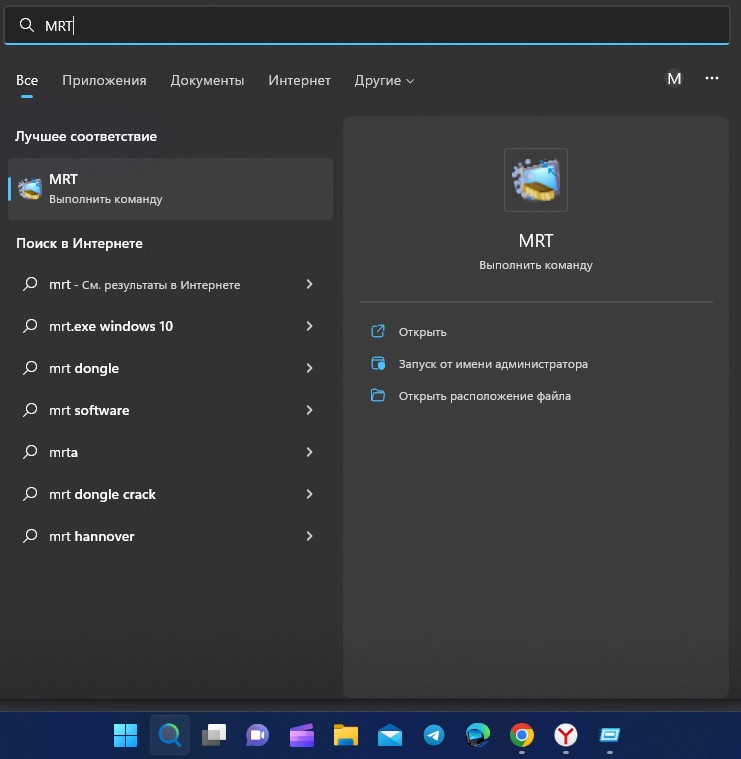This screenshot has height=759, width=741.
Task: Select the 'Интернет' search filter tab
Action: [299, 80]
